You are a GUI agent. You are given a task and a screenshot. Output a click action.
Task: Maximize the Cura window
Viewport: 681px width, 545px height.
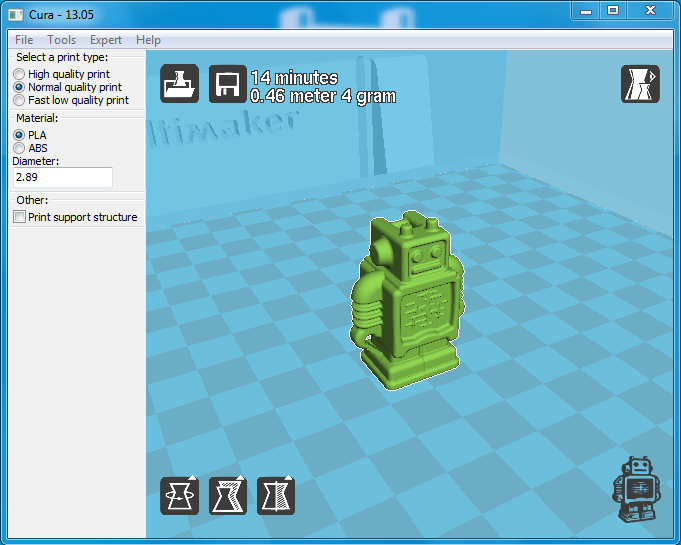[613, 11]
